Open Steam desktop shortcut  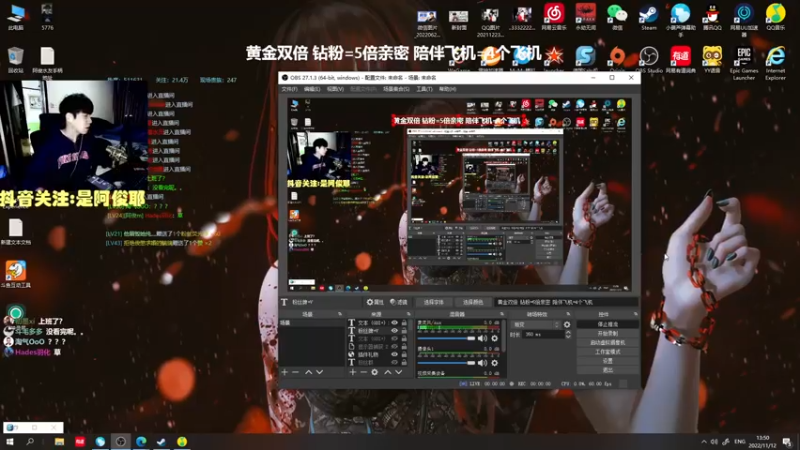click(648, 18)
